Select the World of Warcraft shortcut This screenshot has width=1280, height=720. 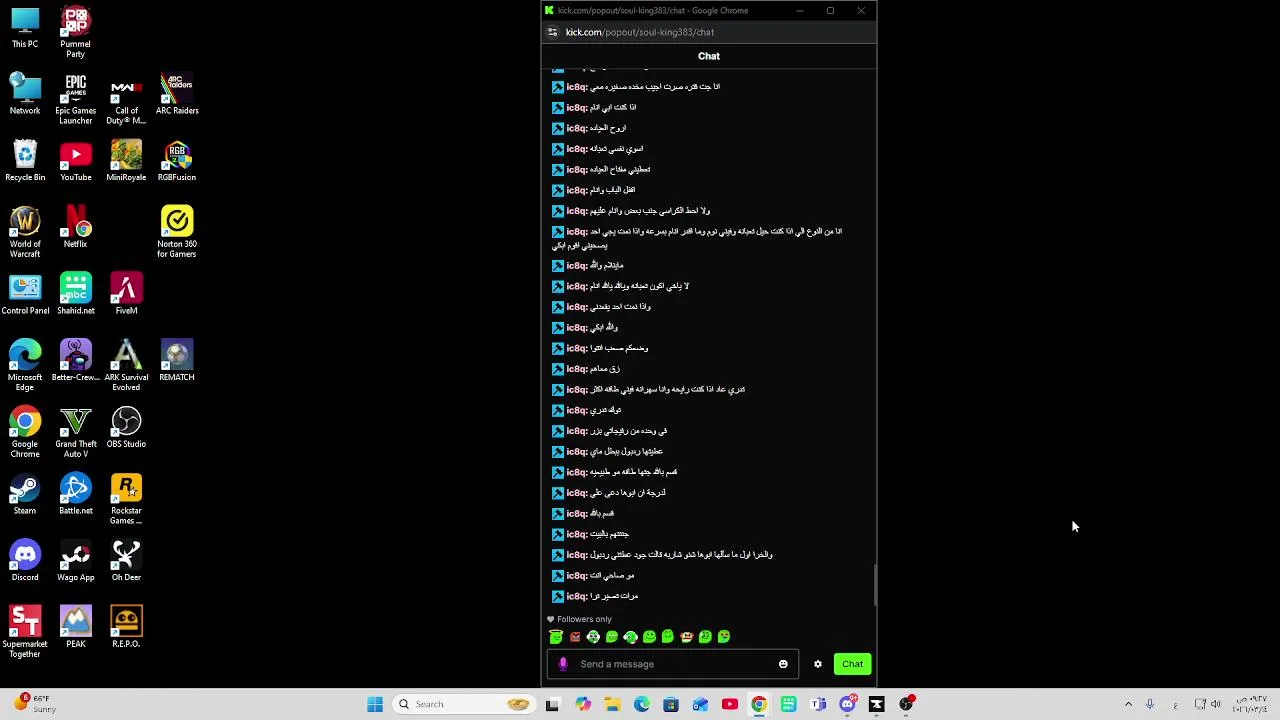pos(25,232)
